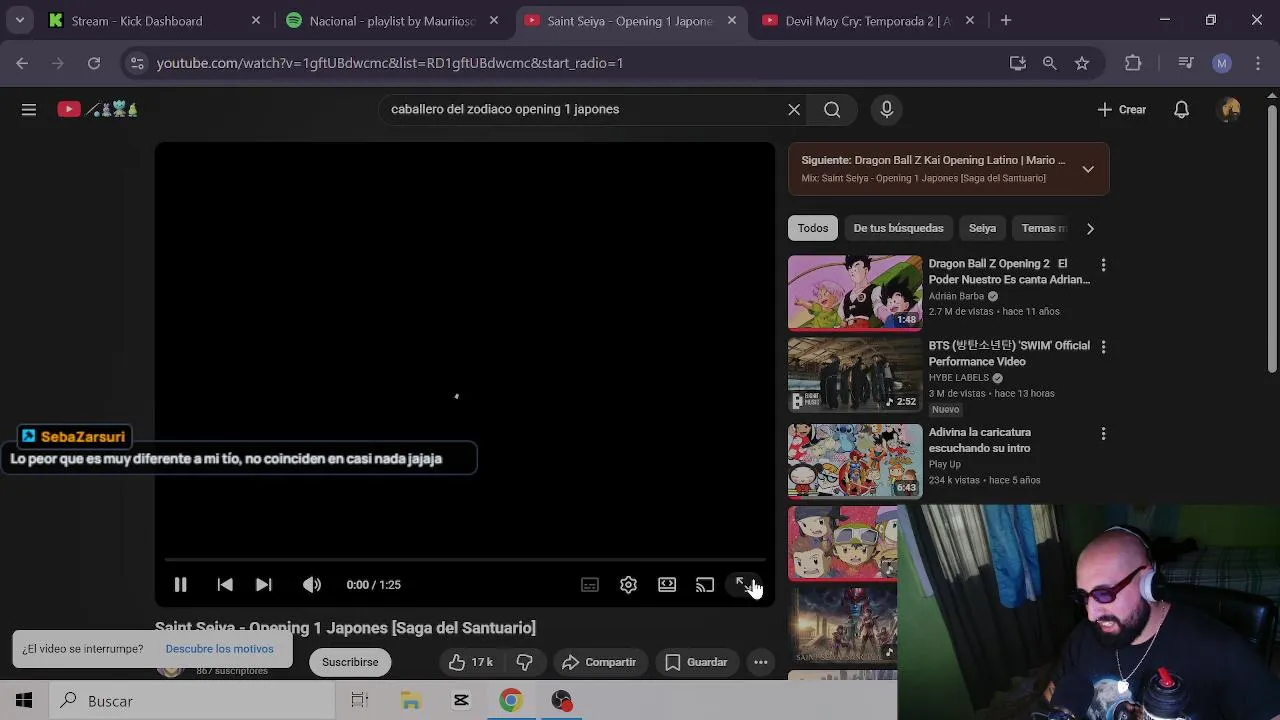1280x720 pixels.
Task: Go back in the browser
Action: [x=22, y=63]
